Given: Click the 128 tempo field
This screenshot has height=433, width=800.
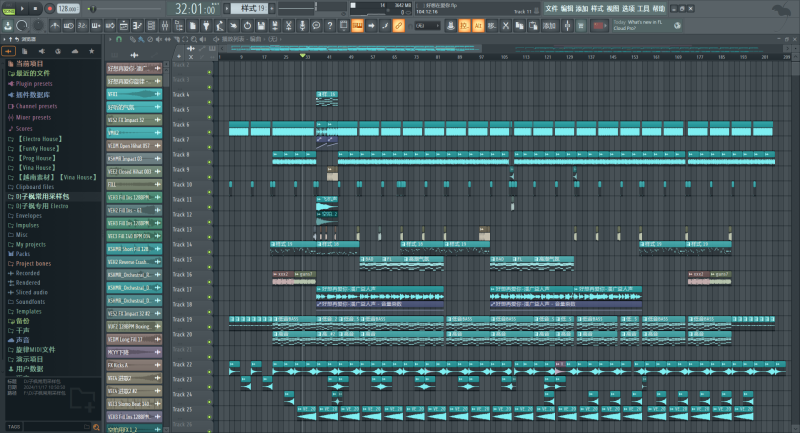Looking at the screenshot, I should click(x=66, y=8).
